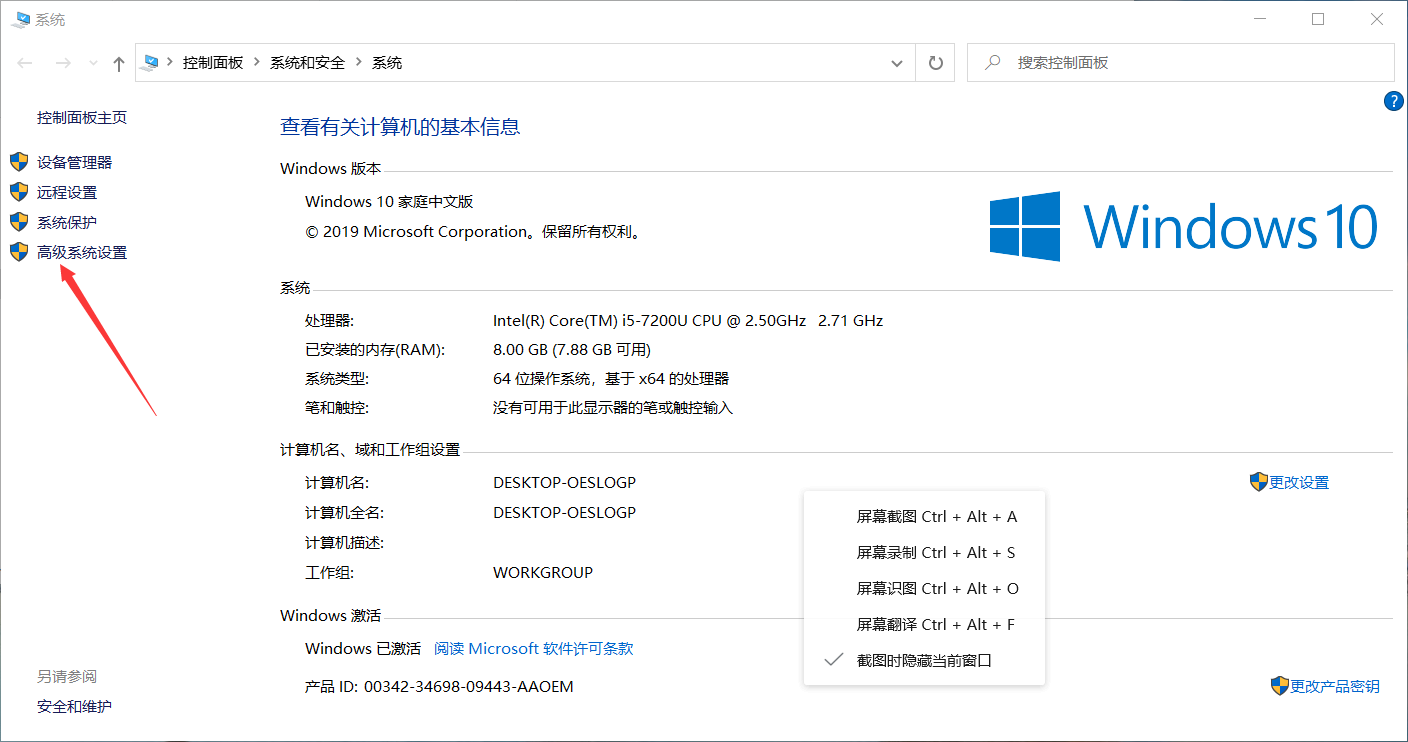Screen dimensions: 1408x742
Task: Click the heading 查看有关计算机的基本信息
Action: (400, 127)
